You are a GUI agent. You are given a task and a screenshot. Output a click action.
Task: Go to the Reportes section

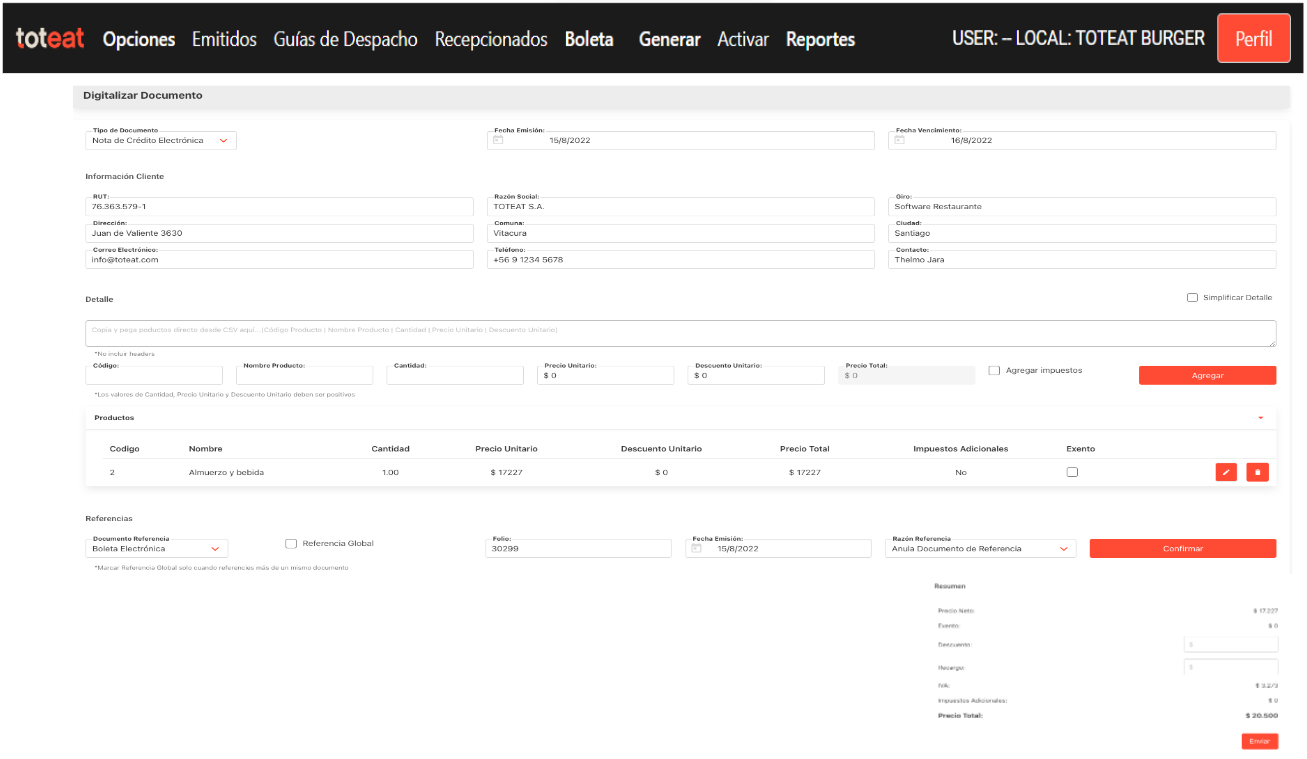820,38
